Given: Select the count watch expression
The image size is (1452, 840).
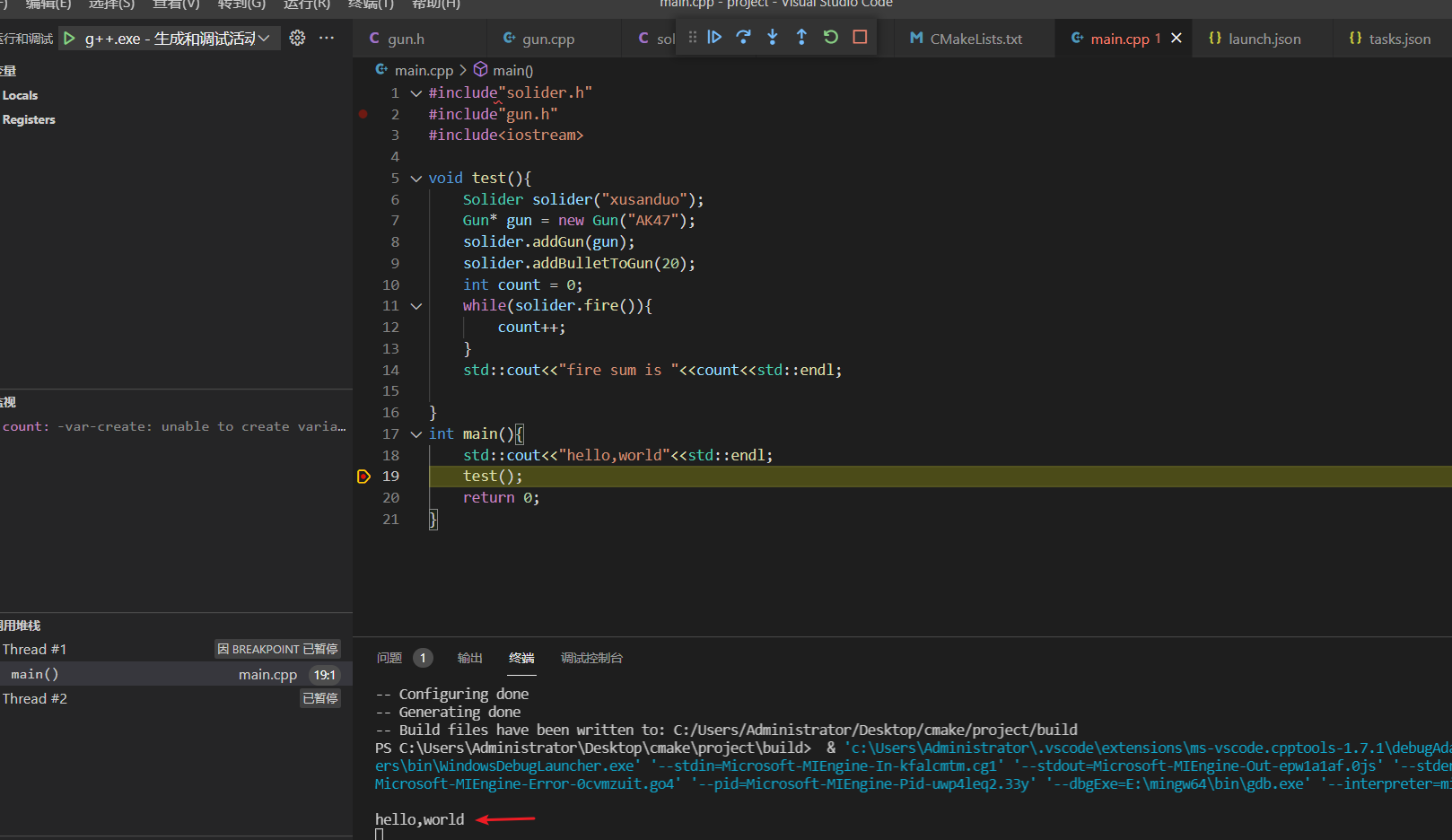Looking at the screenshot, I should click(176, 426).
